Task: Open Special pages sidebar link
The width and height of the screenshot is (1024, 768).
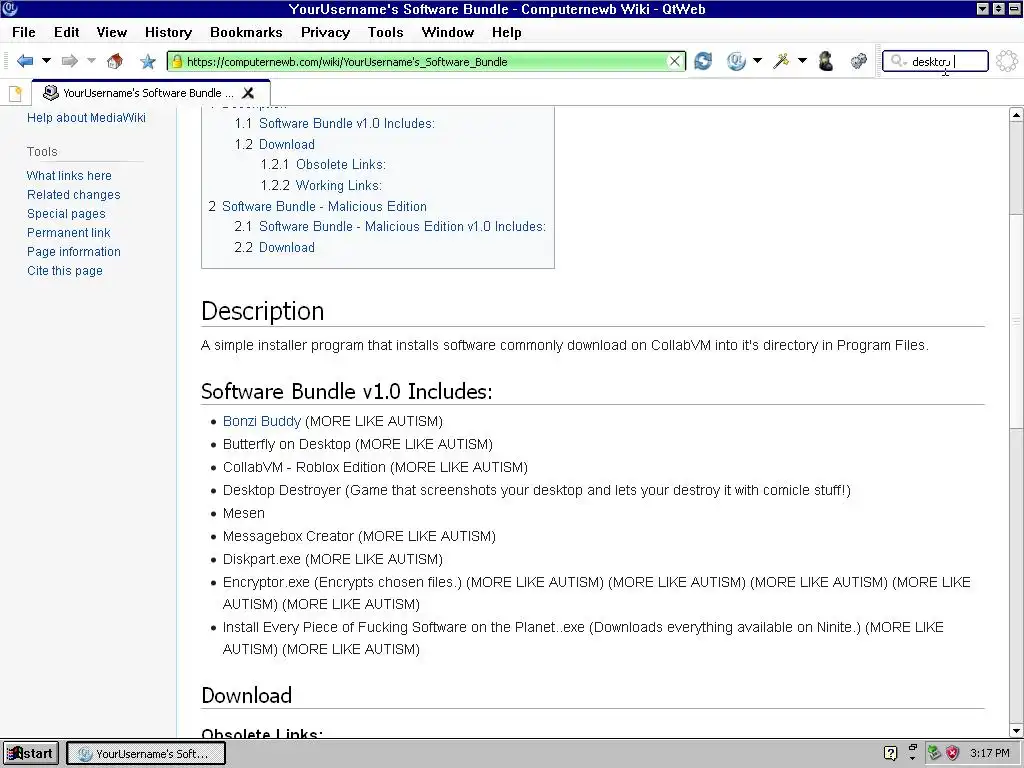Action: point(66,214)
